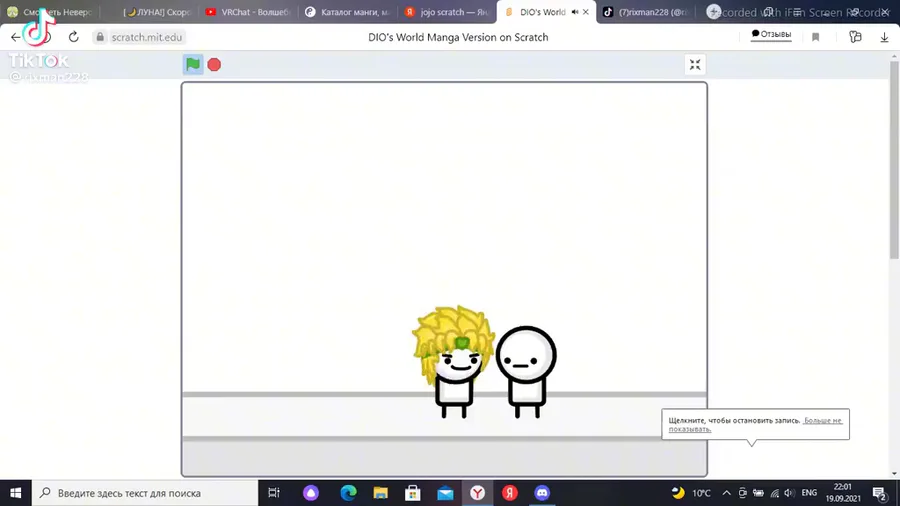Exit full screen mode on Scratch stage
The width and height of the screenshot is (900, 506).
click(695, 65)
